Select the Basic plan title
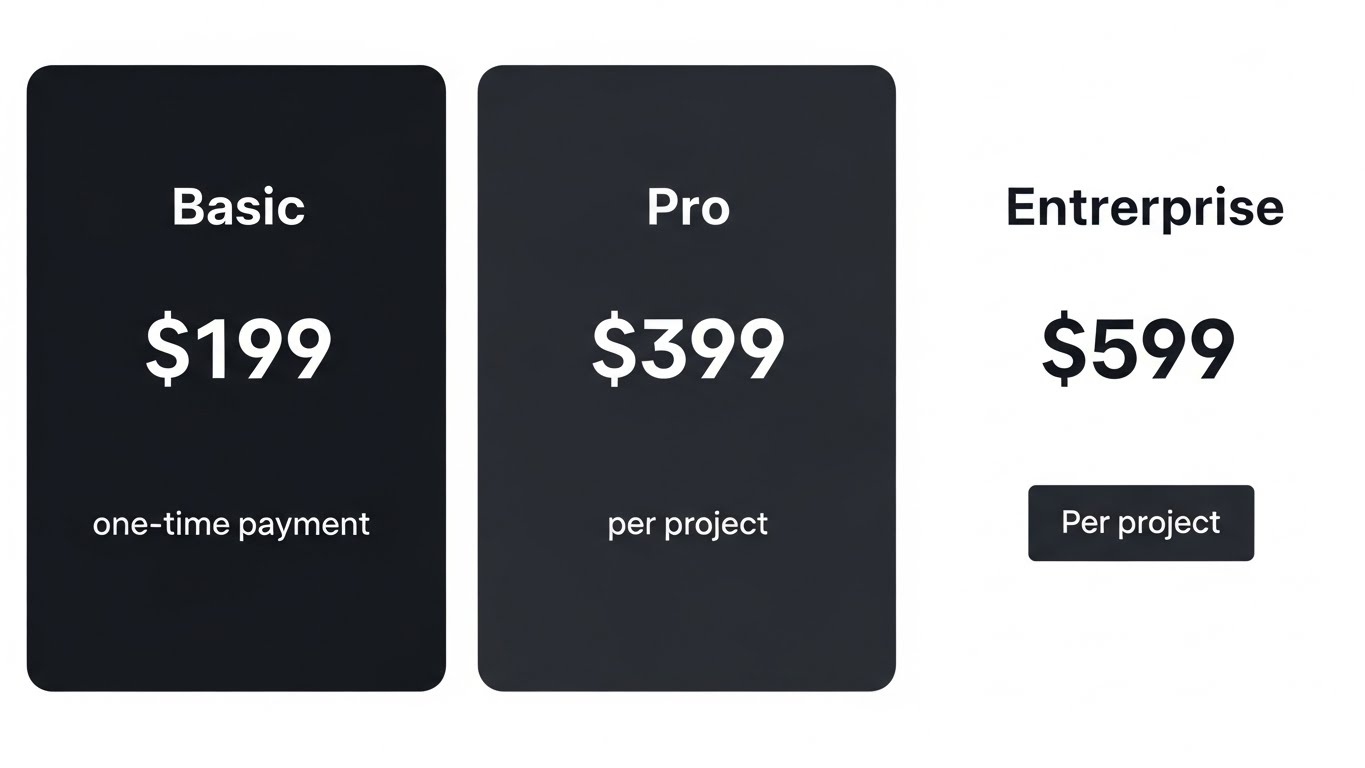 [x=238, y=207]
